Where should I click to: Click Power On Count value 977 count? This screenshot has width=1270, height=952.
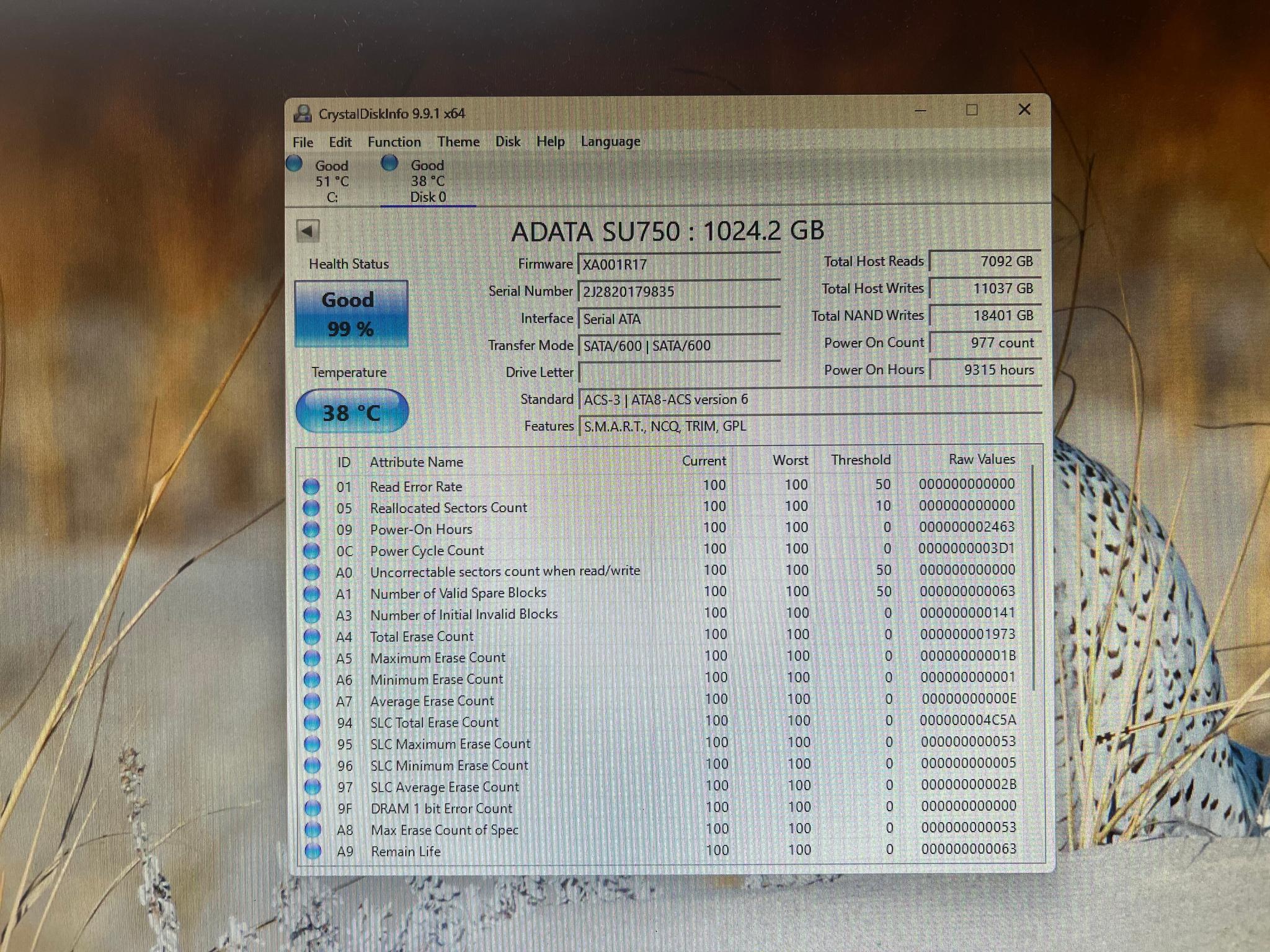985,343
